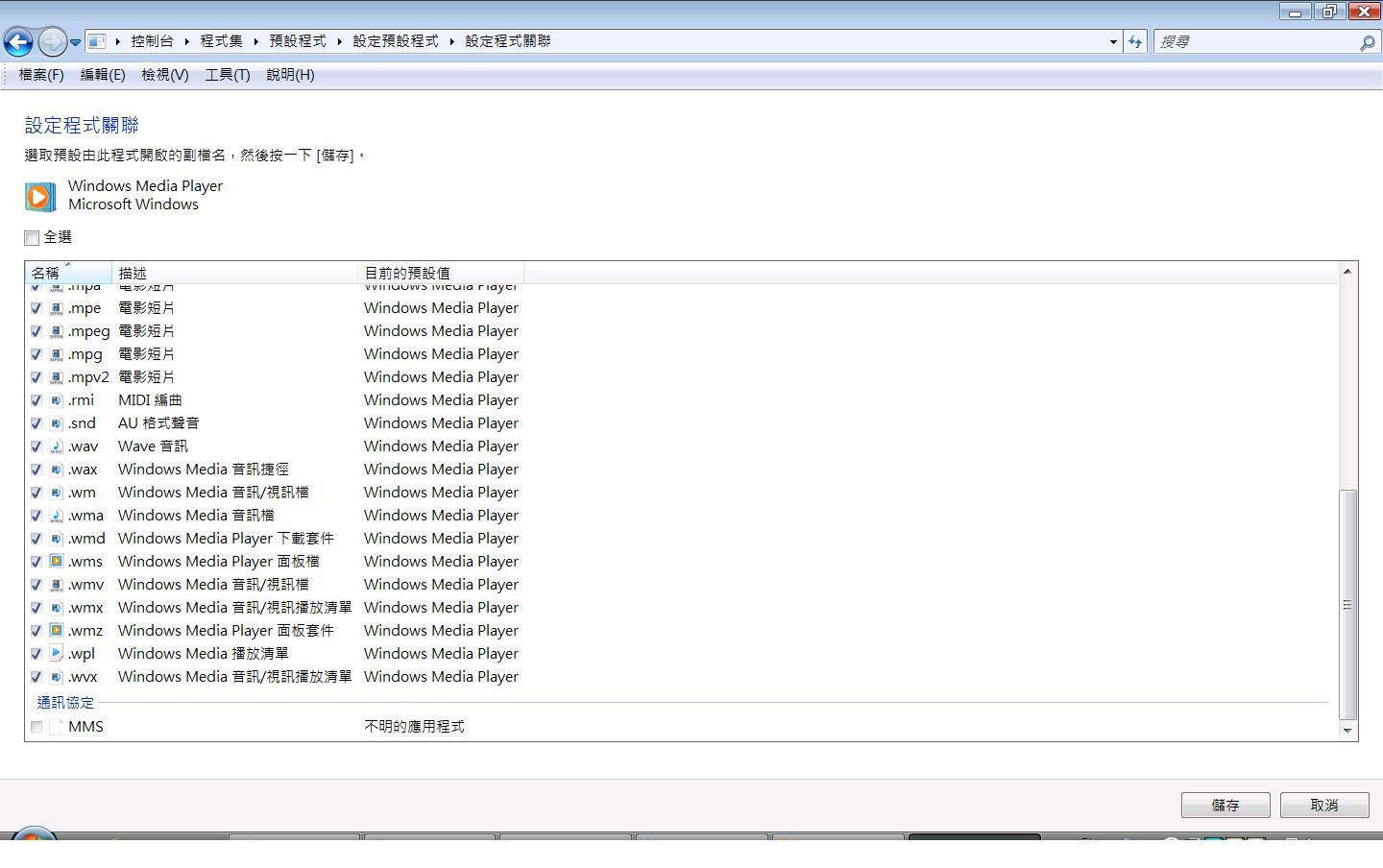The height and width of the screenshot is (868, 1383).
Task: Toggle the 全選 select-all checkbox
Action: pos(32,237)
